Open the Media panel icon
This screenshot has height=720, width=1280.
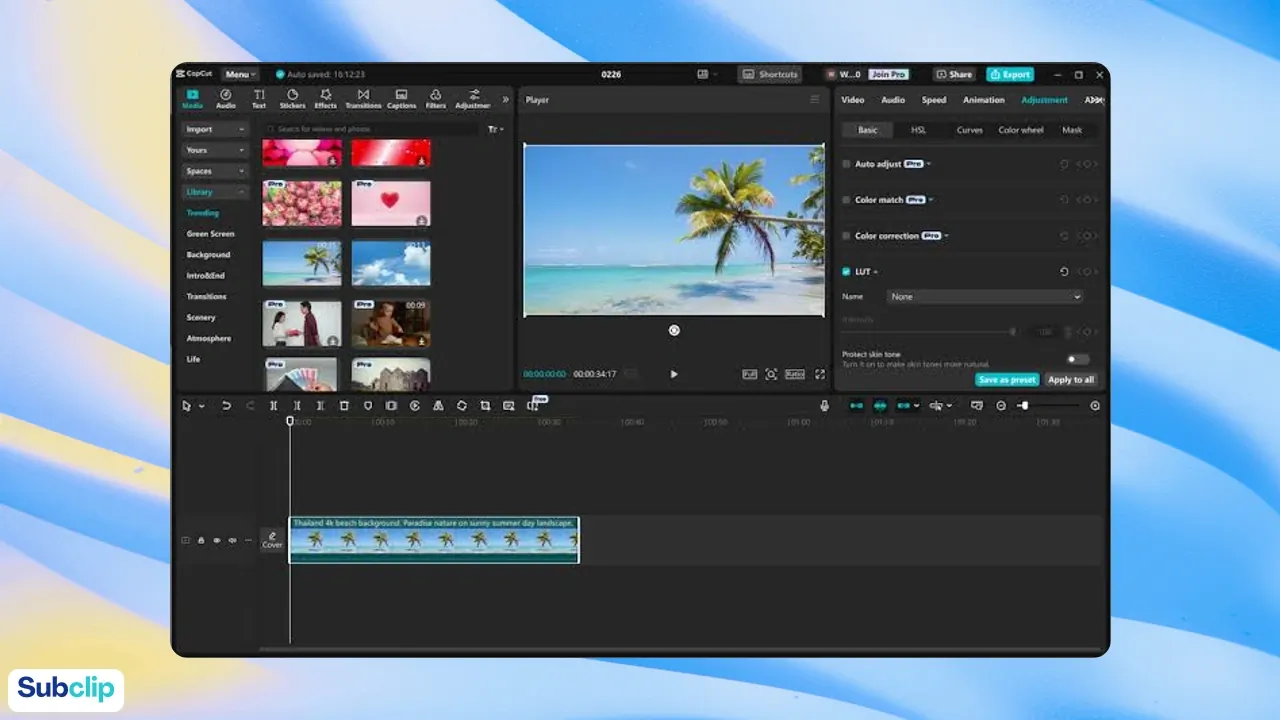pos(192,99)
